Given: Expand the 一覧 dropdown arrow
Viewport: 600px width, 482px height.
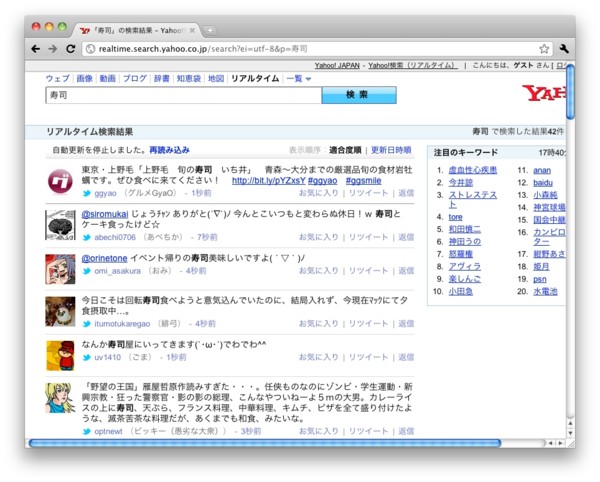Looking at the screenshot, I should pos(308,79).
